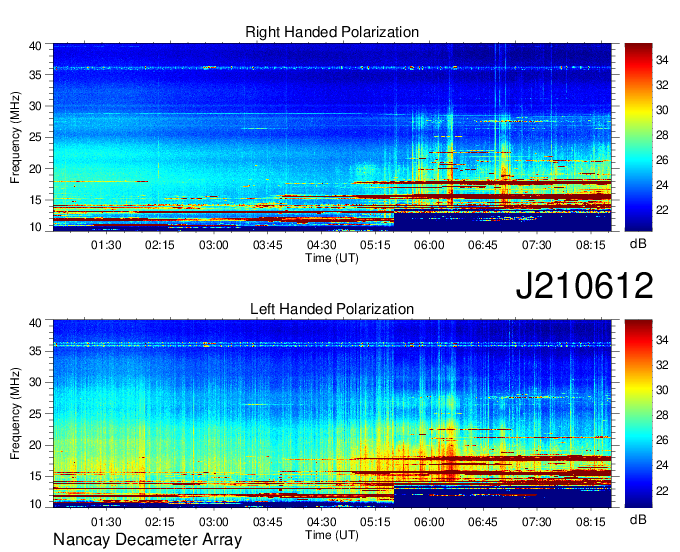Image resolution: width=680 pixels, height=552 pixels.
Task: Click the 26 dB tick on bottom colorbar
Action: 662,440
